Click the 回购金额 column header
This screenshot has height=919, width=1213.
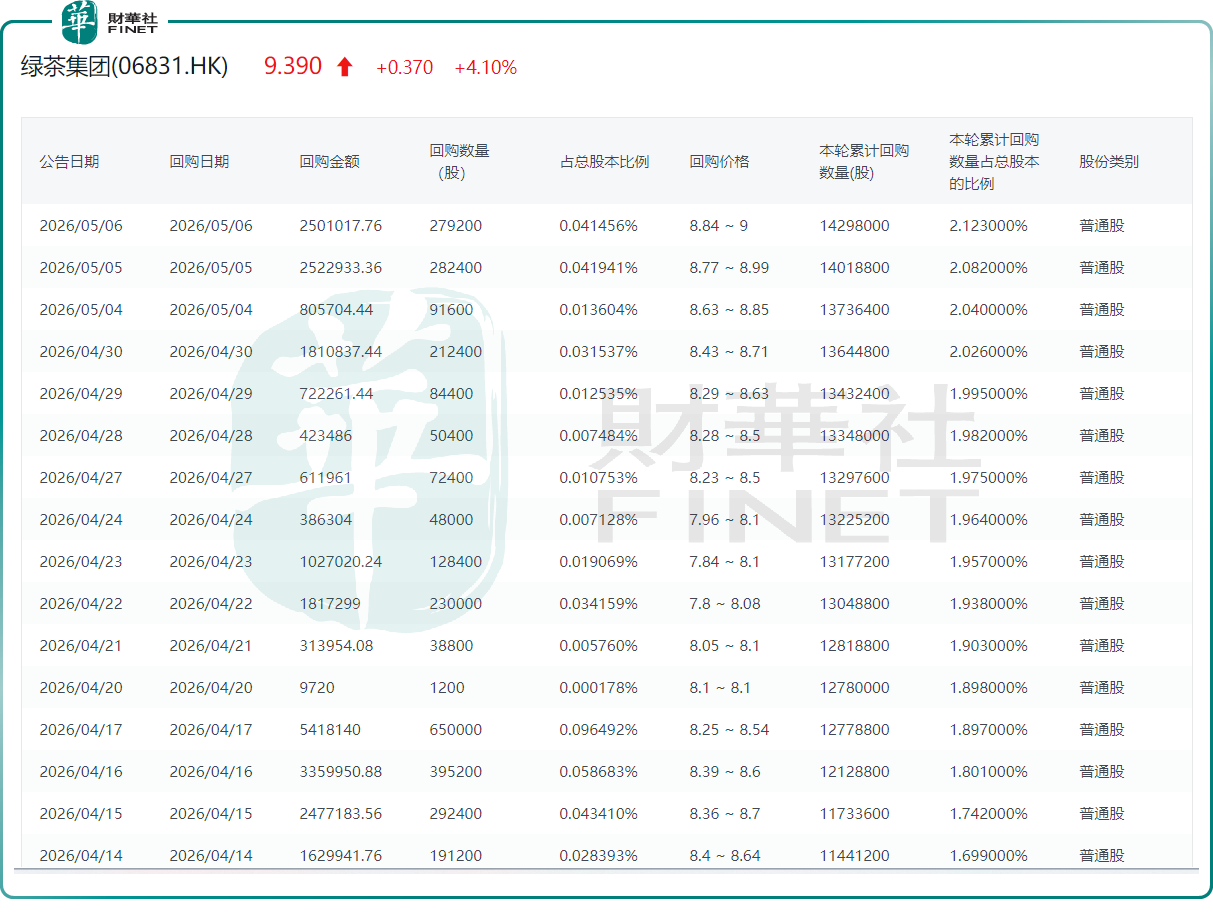(x=329, y=161)
